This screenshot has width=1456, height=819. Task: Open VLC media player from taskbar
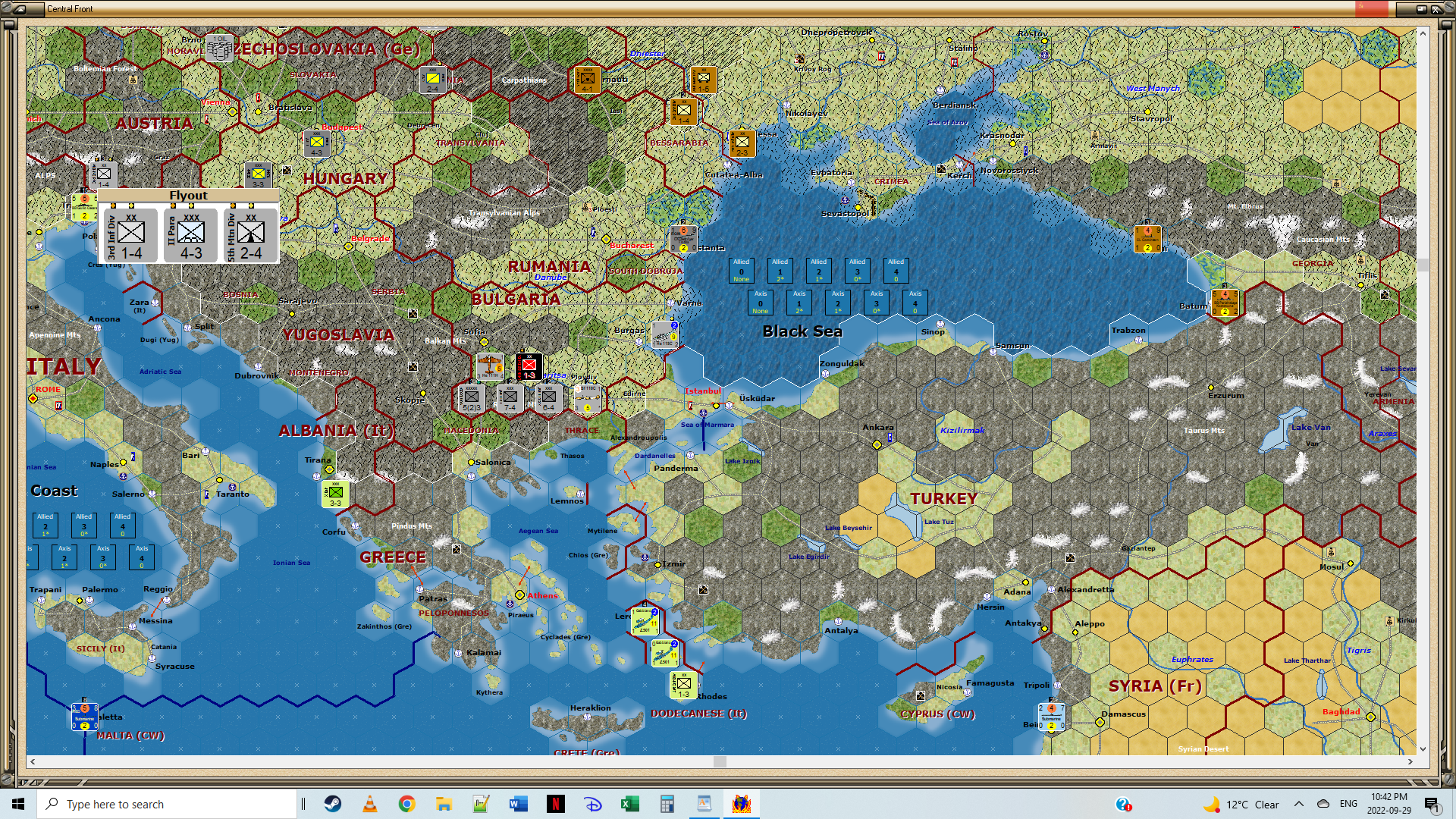(370, 804)
